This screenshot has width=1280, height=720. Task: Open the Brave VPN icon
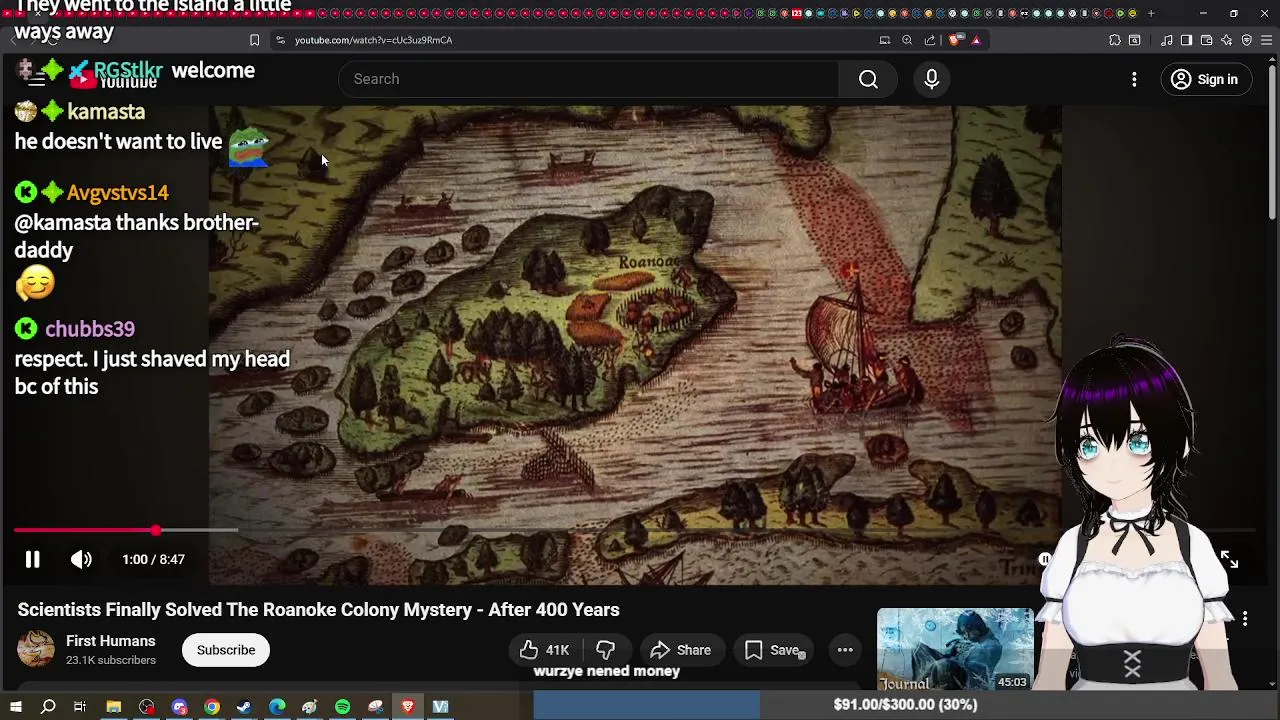1247,40
